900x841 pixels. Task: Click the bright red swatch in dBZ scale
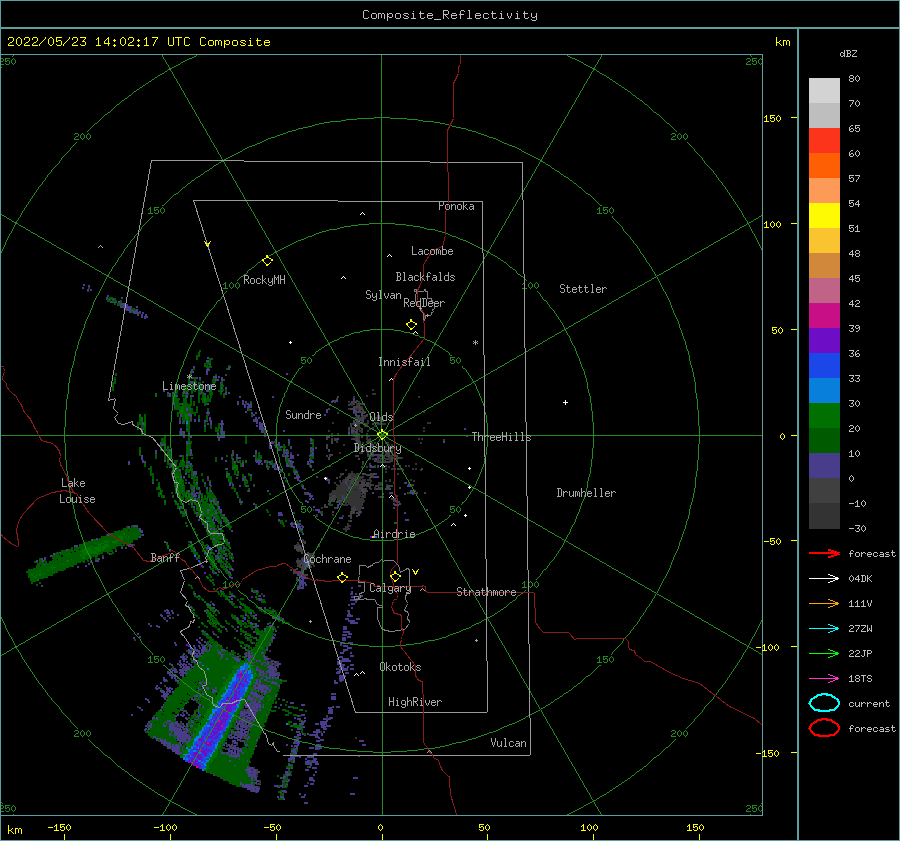[x=824, y=140]
